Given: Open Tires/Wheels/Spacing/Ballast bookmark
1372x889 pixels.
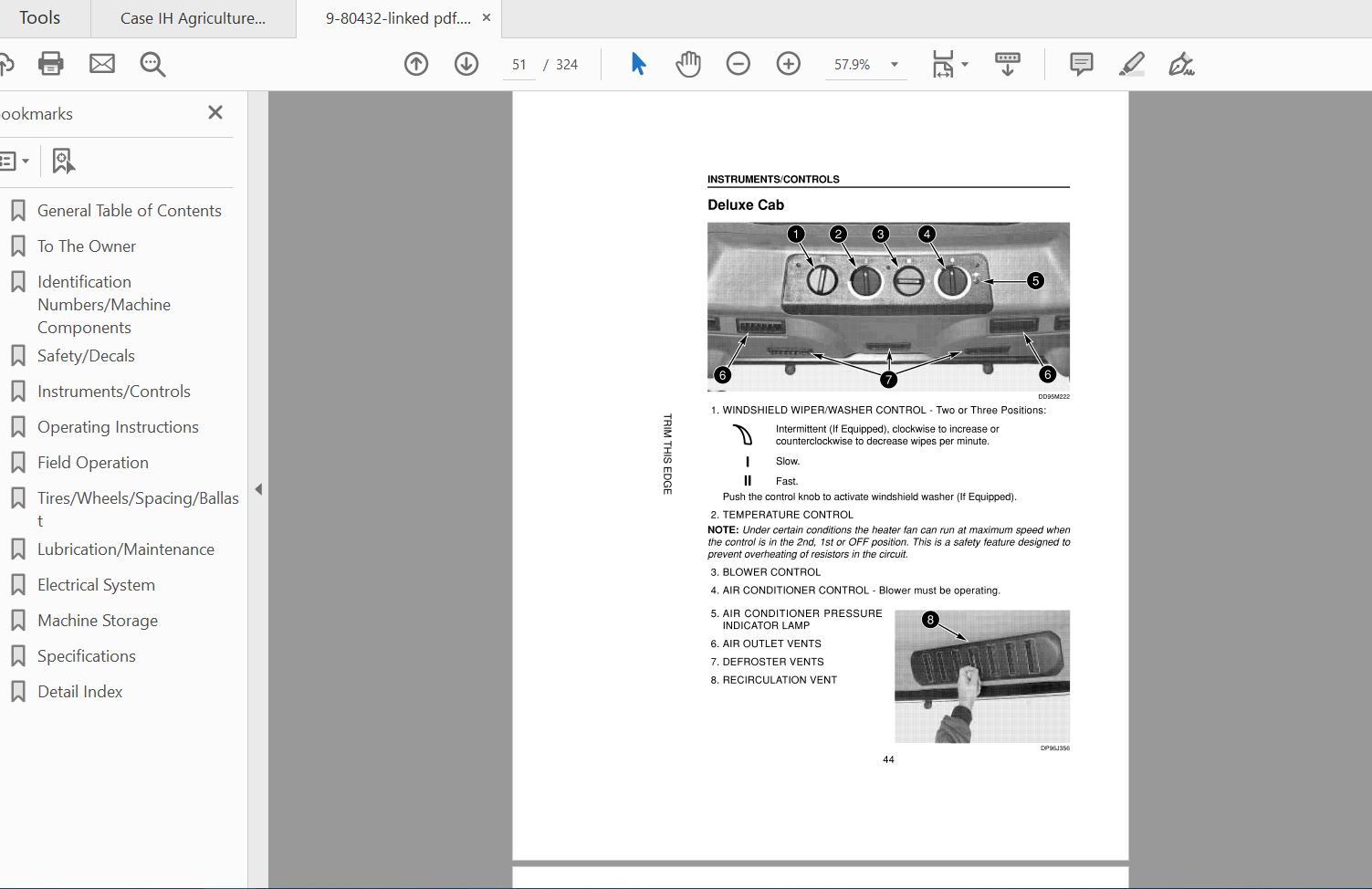Looking at the screenshot, I should coord(138,509).
